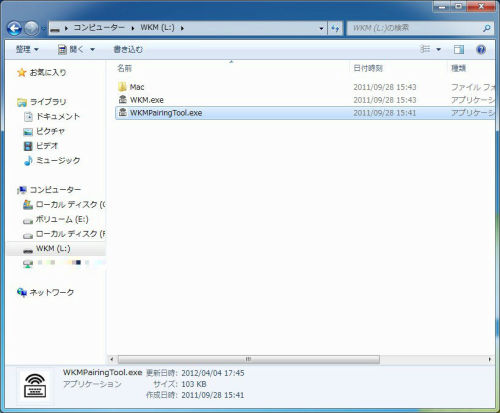Open the address bar history dropdown
The width and height of the screenshot is (500, 413).
coord(321,28)
